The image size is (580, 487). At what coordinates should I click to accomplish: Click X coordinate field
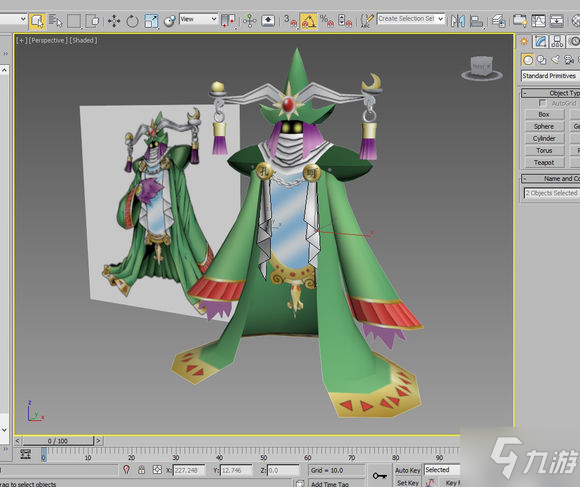coord(189,470)
